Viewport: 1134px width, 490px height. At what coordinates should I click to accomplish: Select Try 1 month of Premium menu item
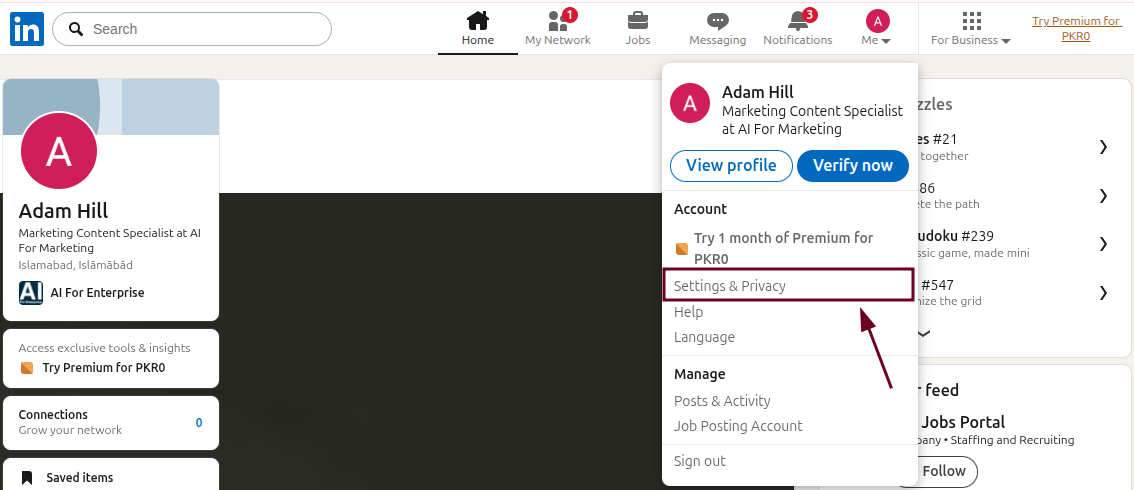783,248
